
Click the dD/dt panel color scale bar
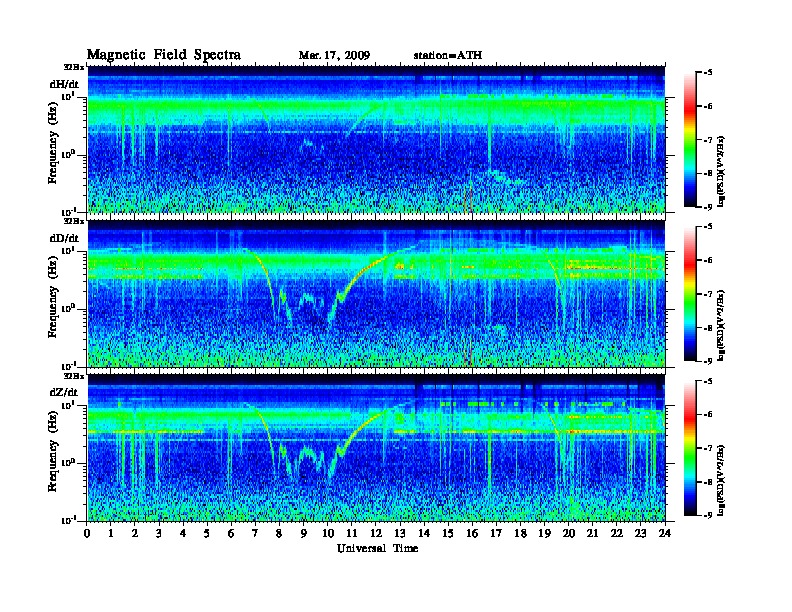(x=690, y=294)
